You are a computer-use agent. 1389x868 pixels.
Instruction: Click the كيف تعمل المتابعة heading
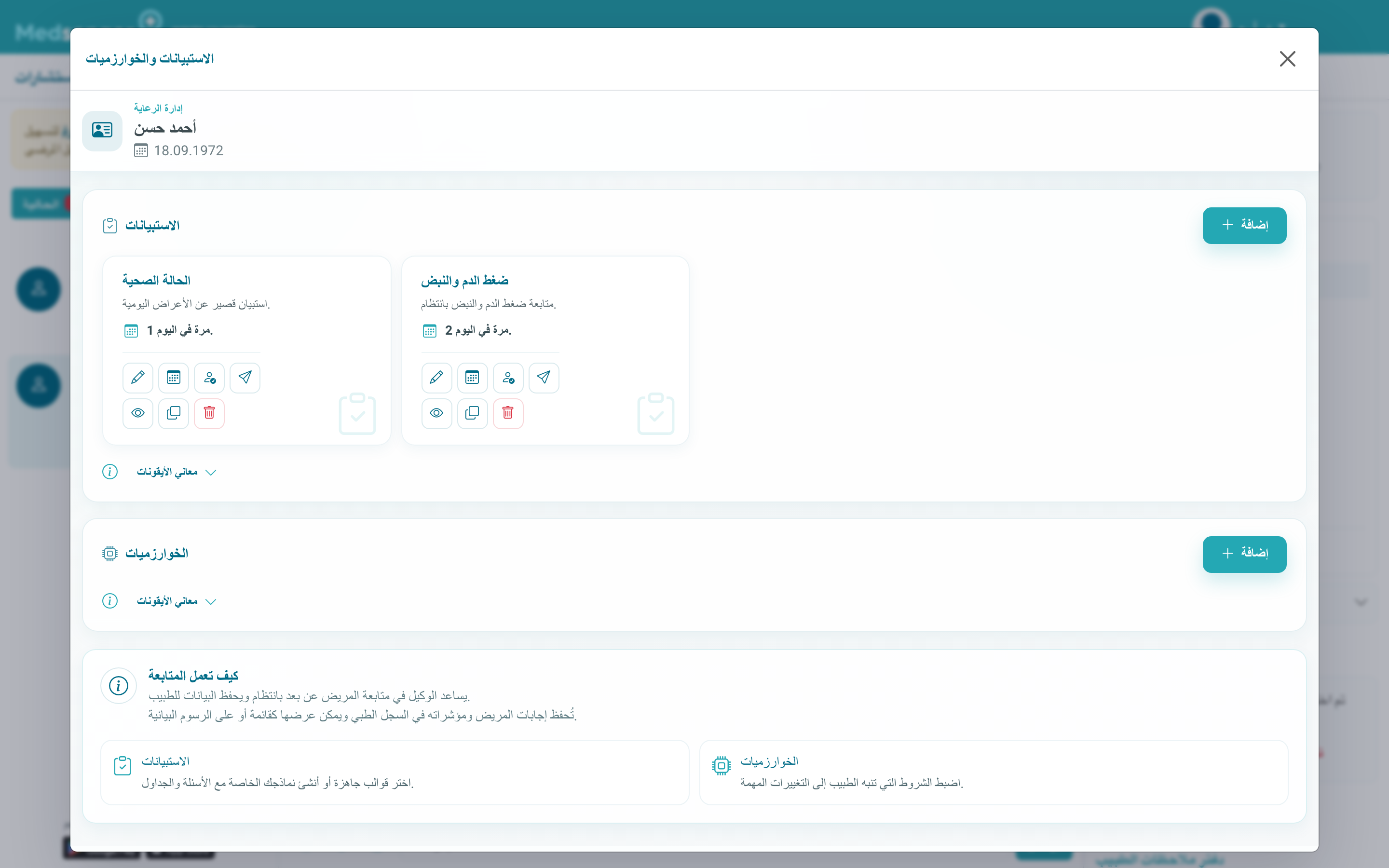[193, 676]
